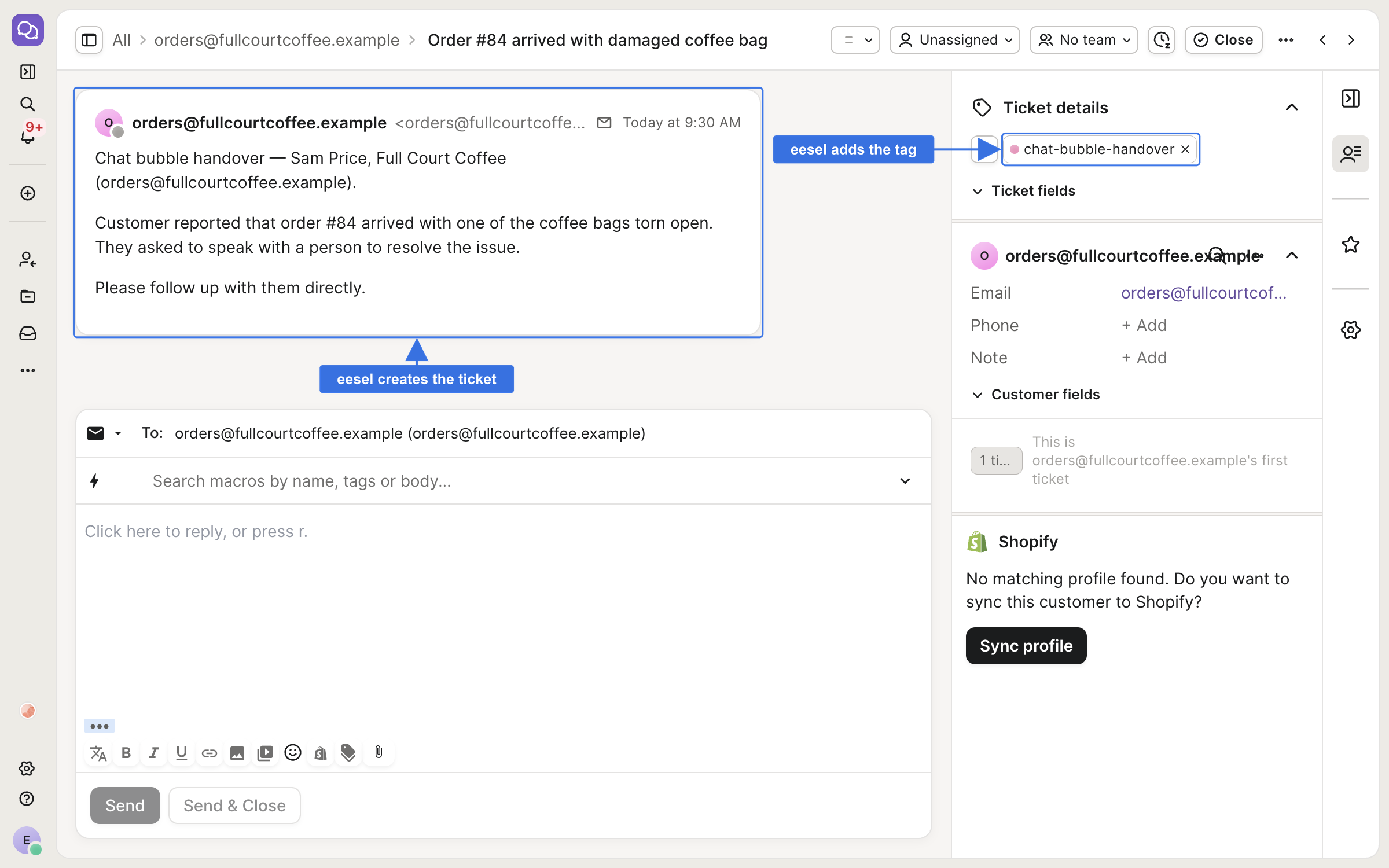Open the customer email link in sidebar
Viewport: 1389px width, 868px height.
coord(1204,293)
